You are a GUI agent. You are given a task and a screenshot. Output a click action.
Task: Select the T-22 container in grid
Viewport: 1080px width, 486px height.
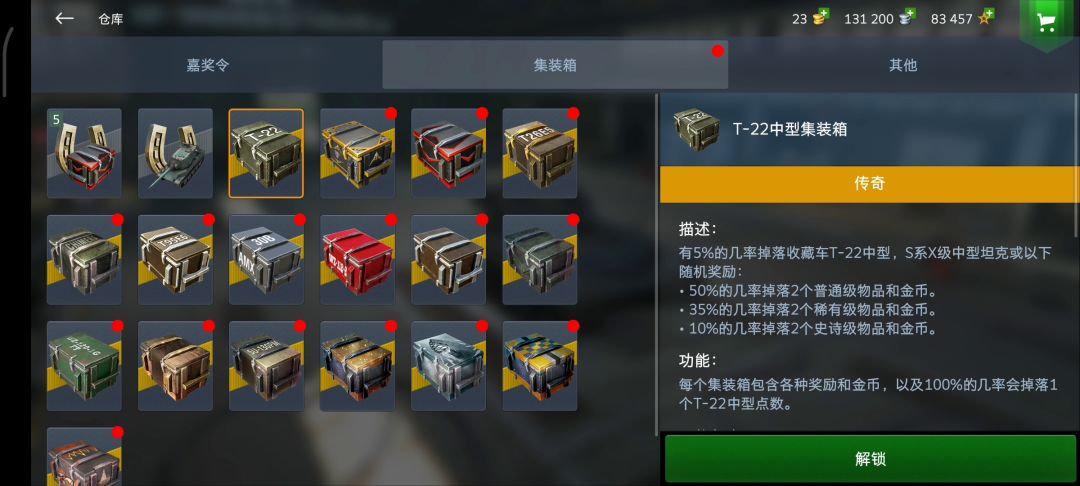point(266,153)
